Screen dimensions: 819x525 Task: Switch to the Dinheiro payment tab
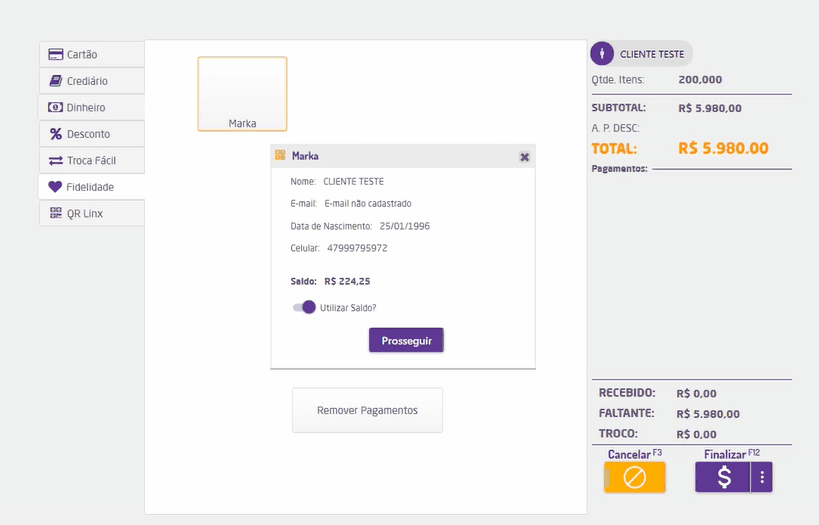pos(92,107)
